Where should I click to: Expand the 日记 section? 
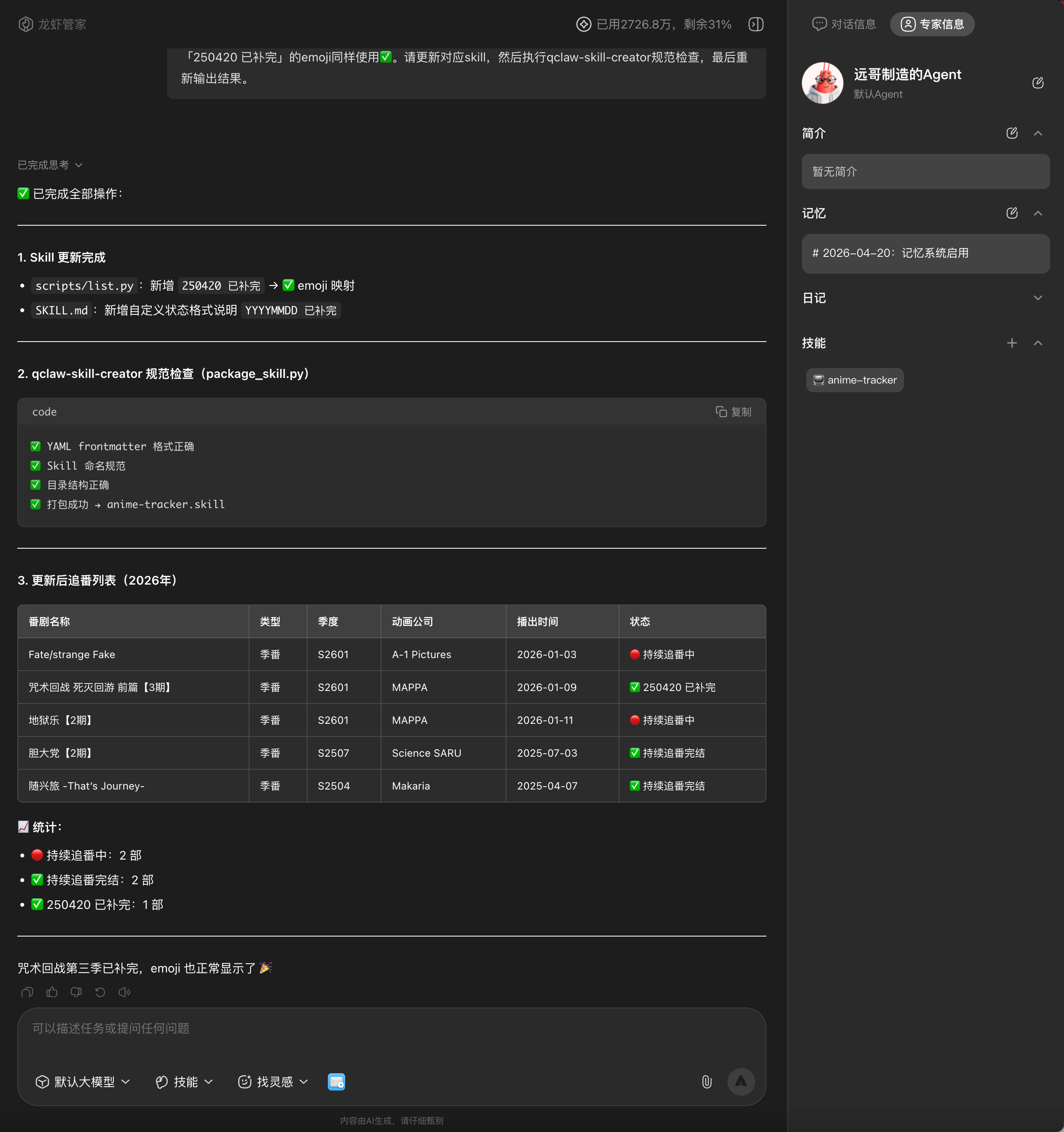pyautogui.click(x=1038, y=298)
